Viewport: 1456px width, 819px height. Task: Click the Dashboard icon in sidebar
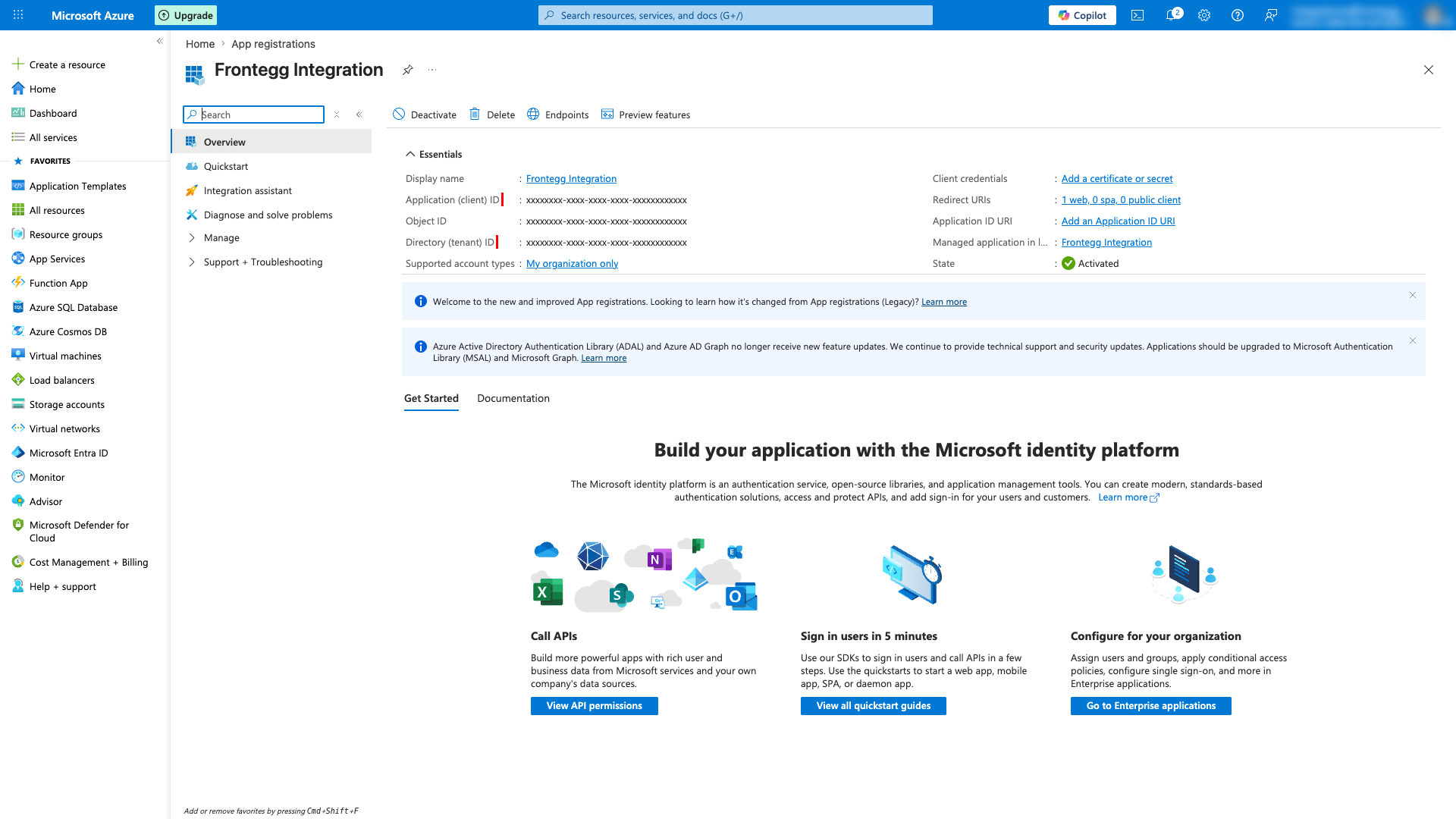coord(18,113)
